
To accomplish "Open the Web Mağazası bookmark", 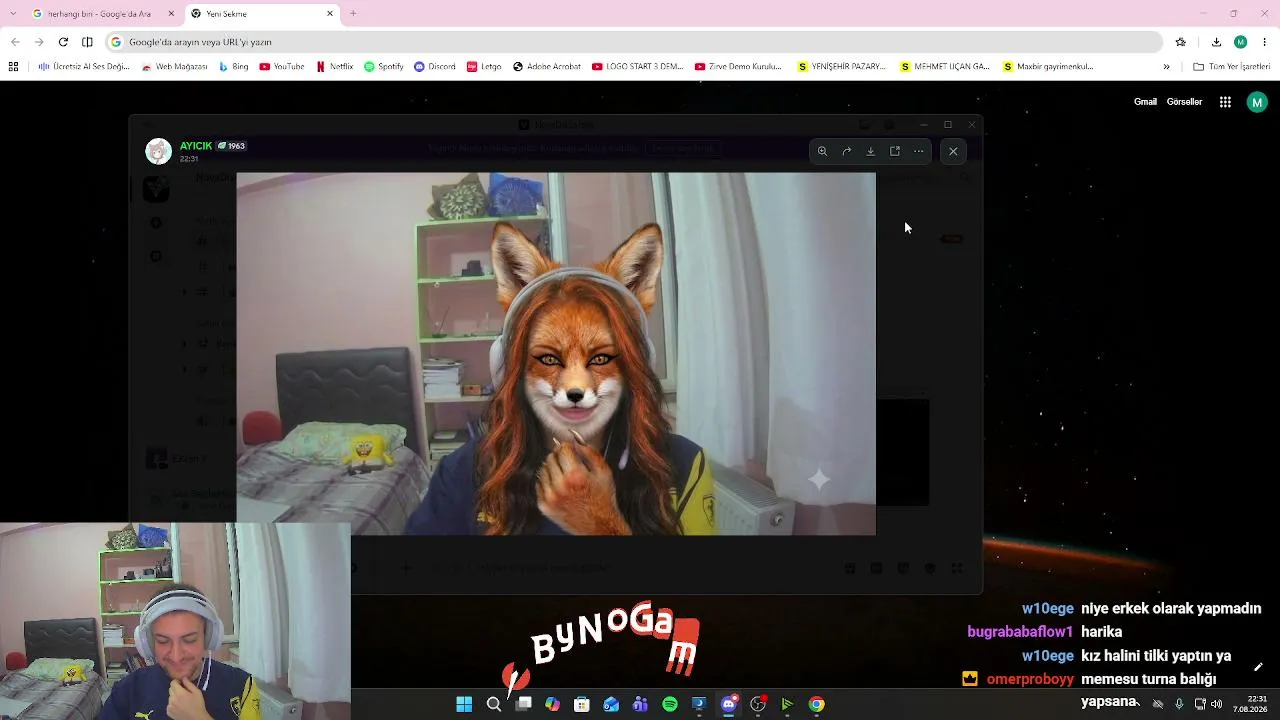I will pos(174,67).
